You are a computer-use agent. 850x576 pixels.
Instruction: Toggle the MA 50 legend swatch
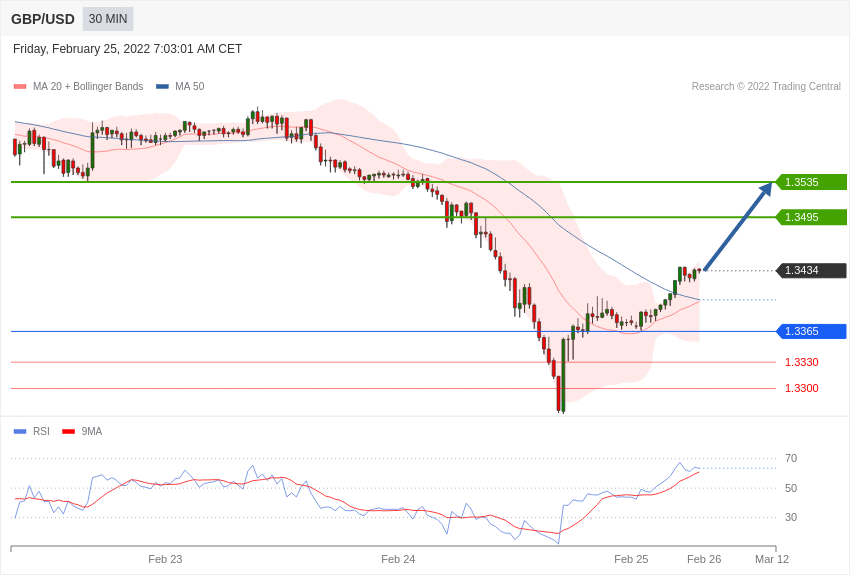tap(162, 87)
